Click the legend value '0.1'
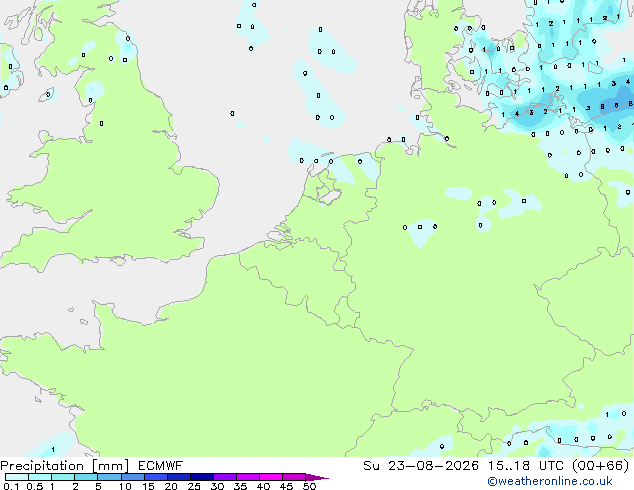The width and height of the screenshot is (634, 490). point(11,486)
